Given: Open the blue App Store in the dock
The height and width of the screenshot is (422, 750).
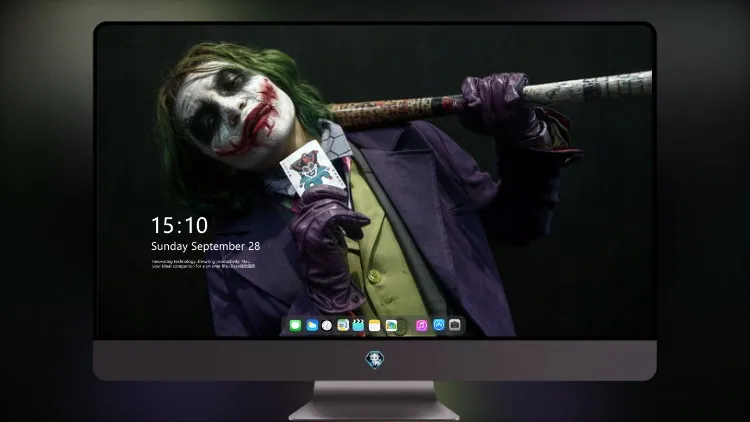Looking at the screenshot, I should (439, 325).
